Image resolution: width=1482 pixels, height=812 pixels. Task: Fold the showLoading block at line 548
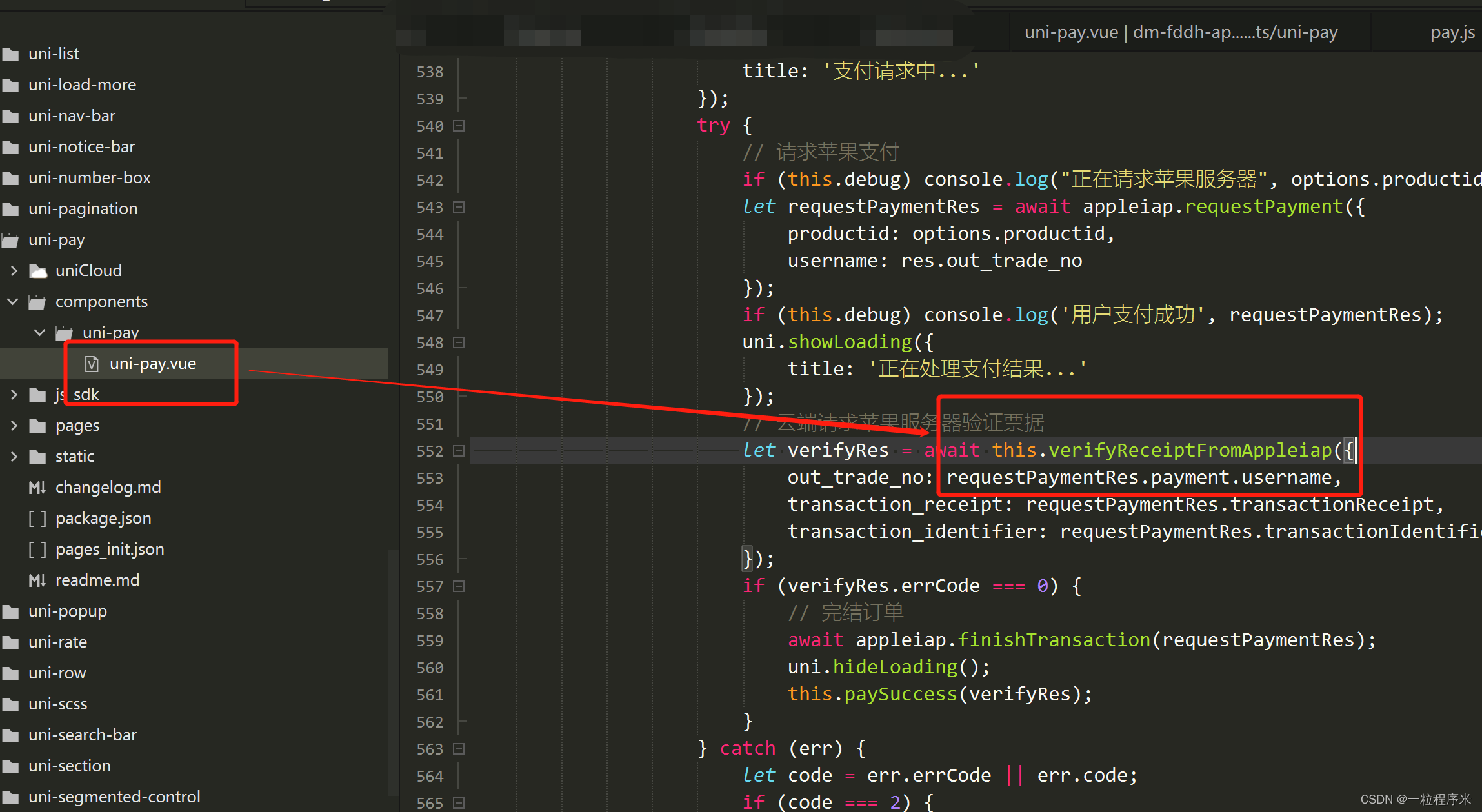[459, 342]
